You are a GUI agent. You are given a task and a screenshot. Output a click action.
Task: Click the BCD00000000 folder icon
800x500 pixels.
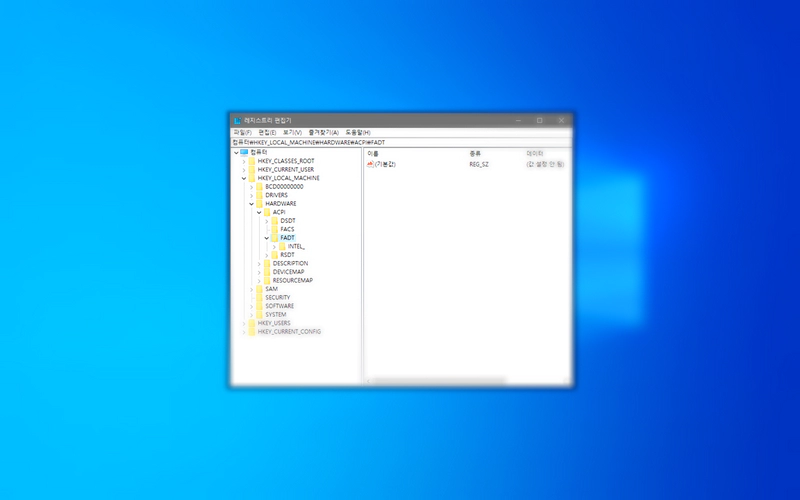259,187
